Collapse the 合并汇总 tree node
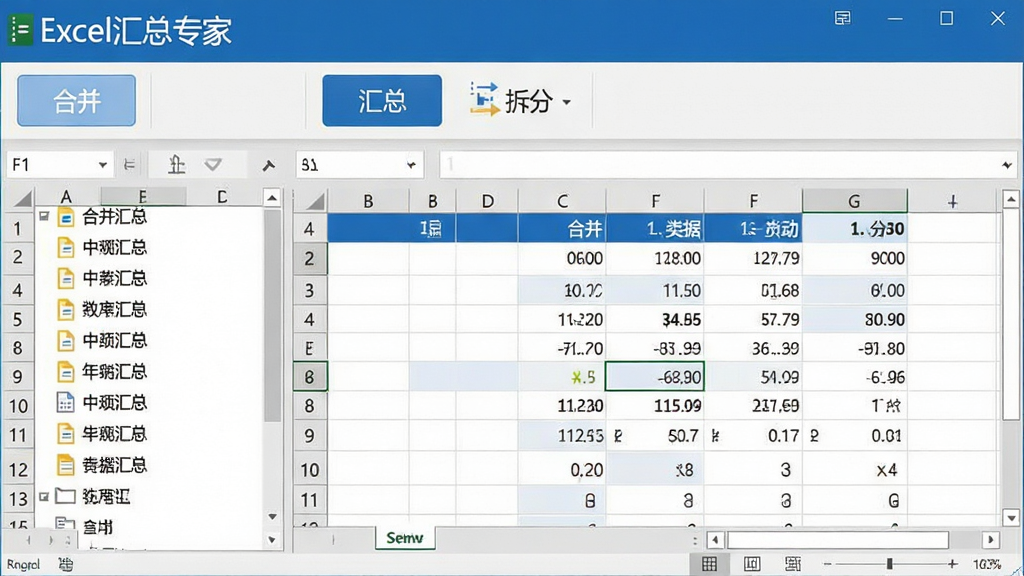The image size is (1024, 576). pyautogui.click(x=44, y=216)
